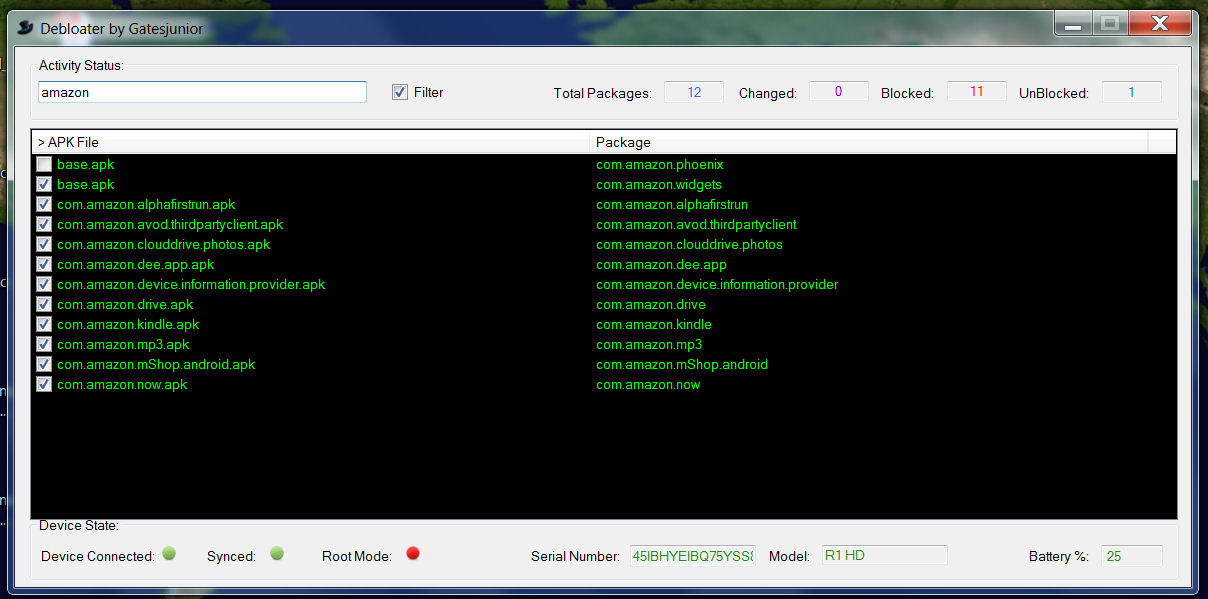The width and height of the screenshot is (1208, 599).
Task: Select the com.amazon.widgets package entry
Action: pos(659,185)
